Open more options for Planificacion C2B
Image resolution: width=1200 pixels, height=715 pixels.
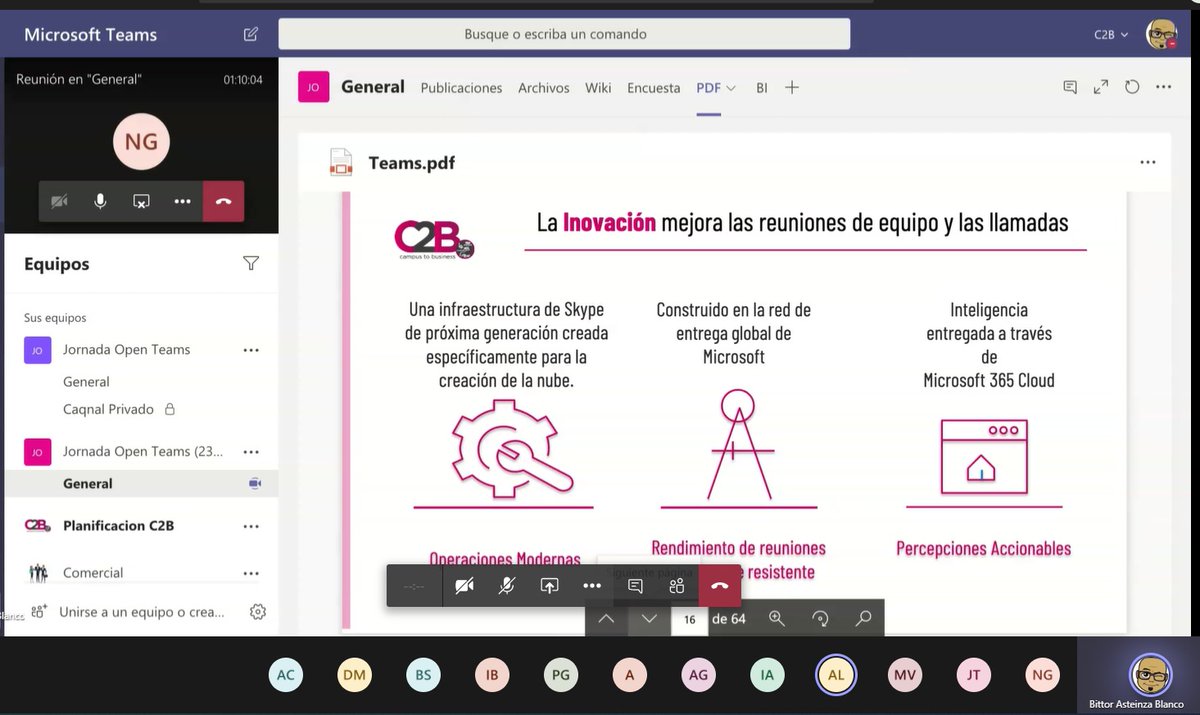click(x=251, y=526)
